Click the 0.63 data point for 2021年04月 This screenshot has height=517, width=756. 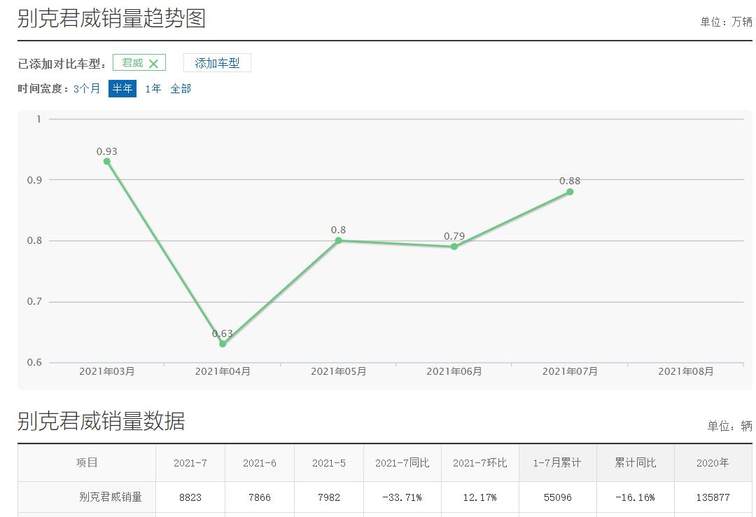(x=223, y=343)
